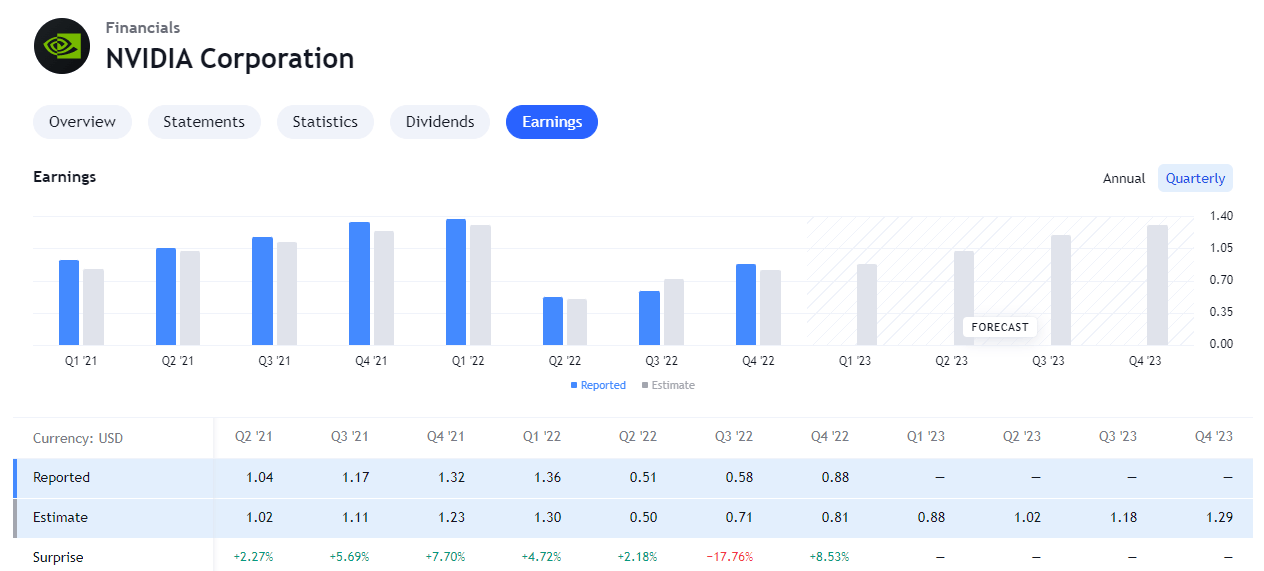
Task: Click the Q2 '22 reported blue bar
Action: (553, 320)
